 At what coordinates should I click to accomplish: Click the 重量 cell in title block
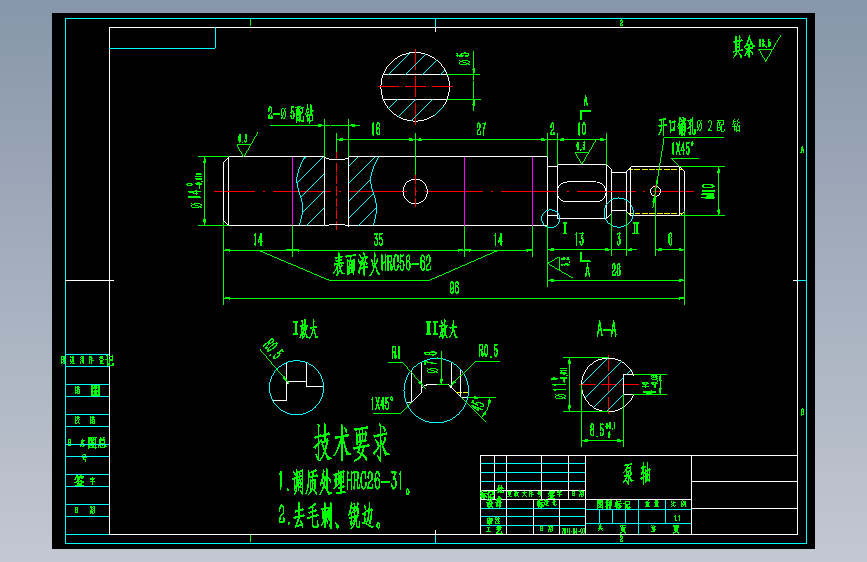pyautogui.click(x=652, y=504)
